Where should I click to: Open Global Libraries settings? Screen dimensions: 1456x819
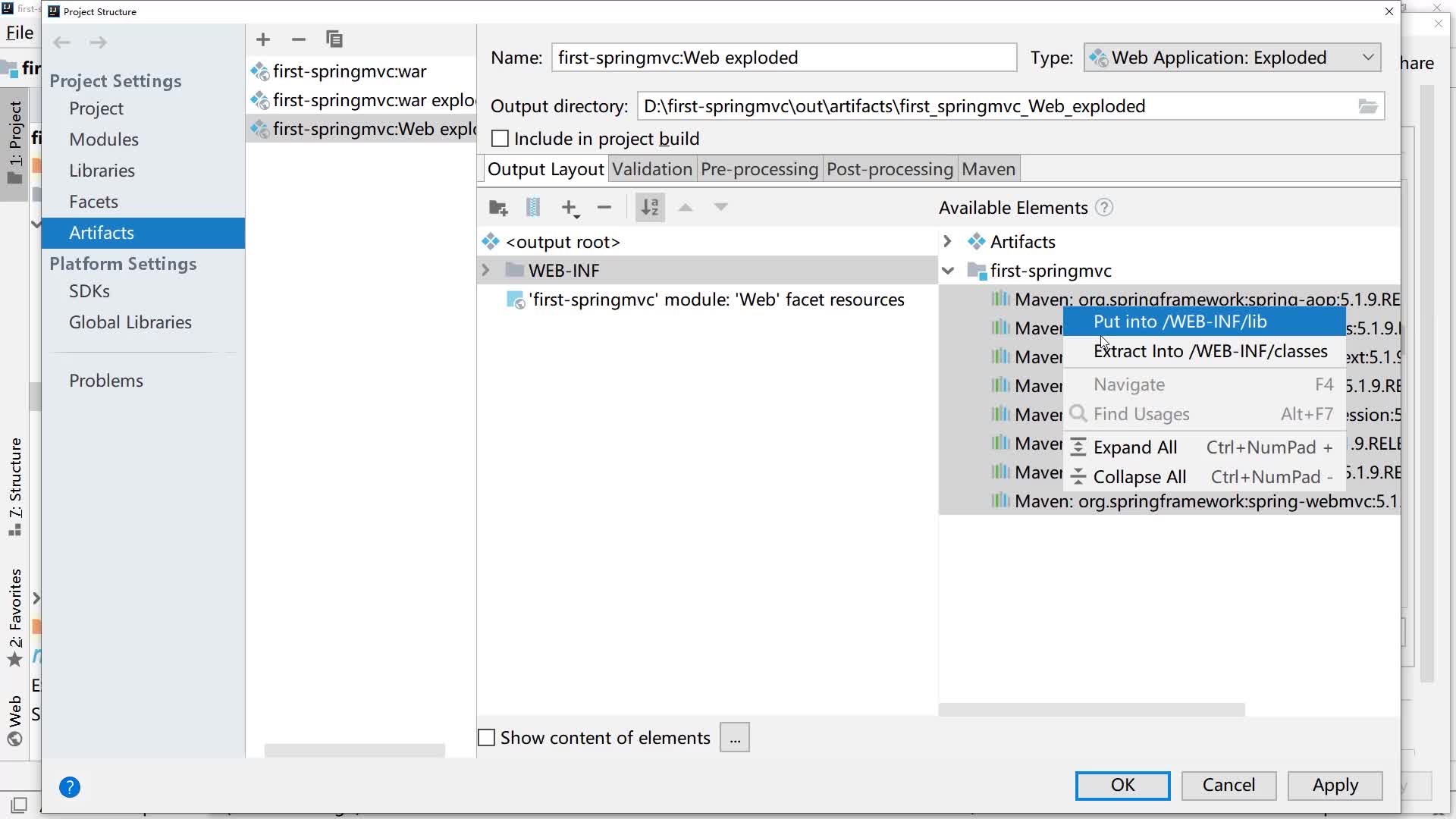130,322
